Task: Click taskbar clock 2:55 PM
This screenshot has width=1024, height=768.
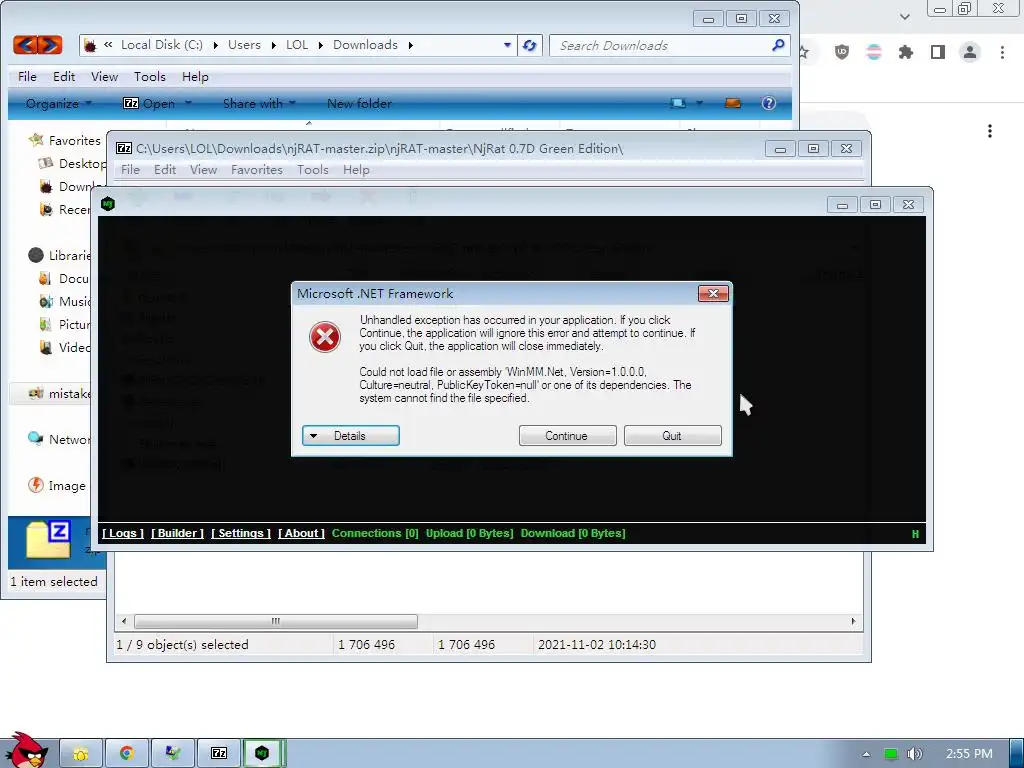Action: tap(969, 754)
